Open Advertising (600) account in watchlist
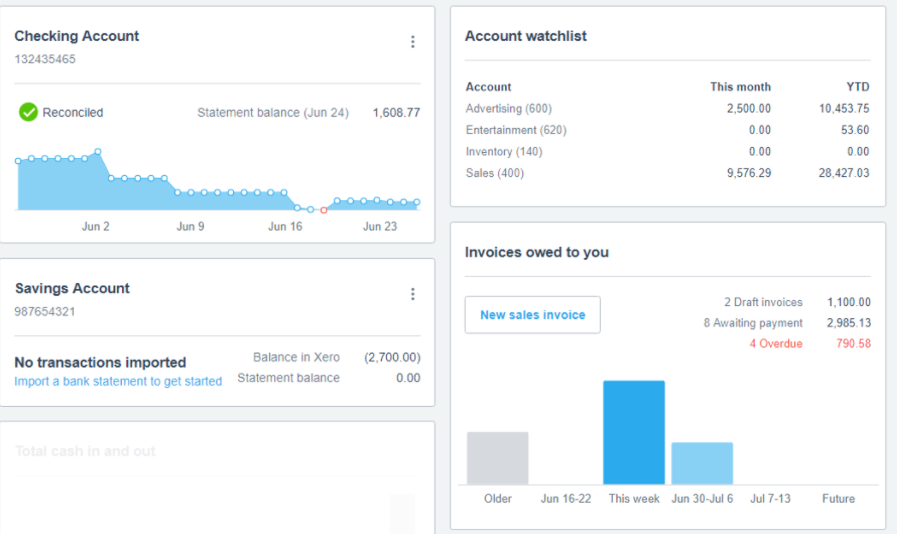Screen dimensions: 897x534 [x=509, y=108]
